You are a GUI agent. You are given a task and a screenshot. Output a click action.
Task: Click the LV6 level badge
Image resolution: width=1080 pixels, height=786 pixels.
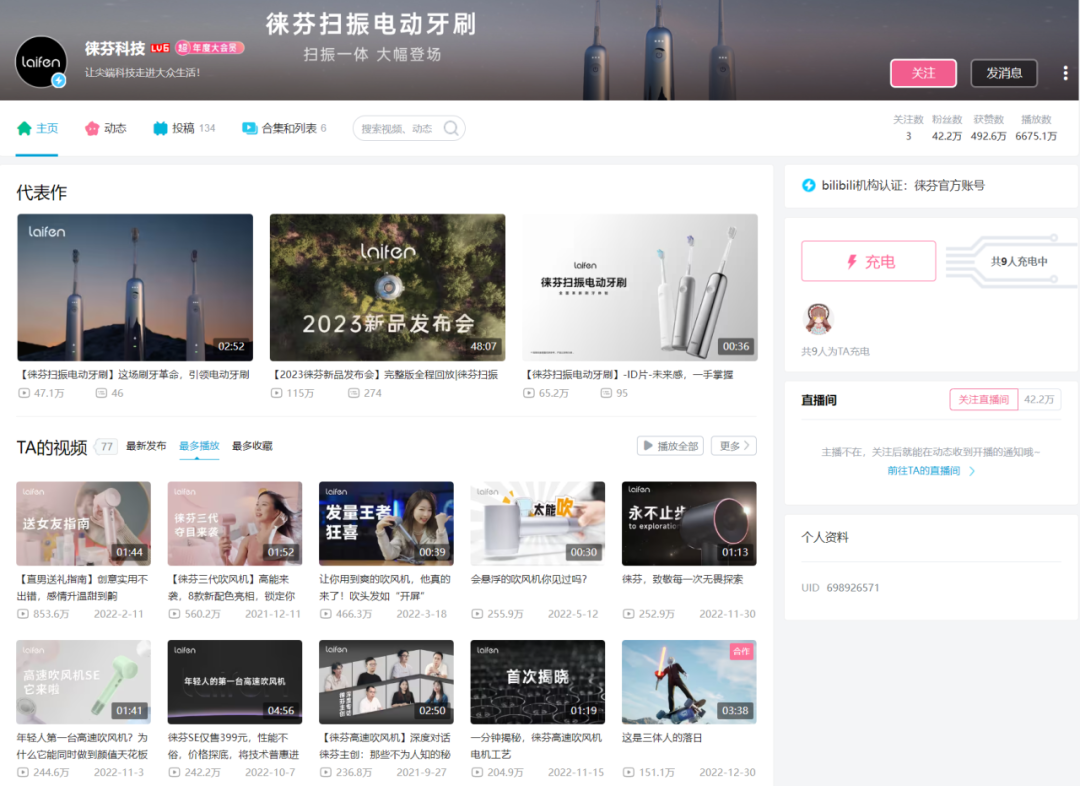[x=160, y=48]
